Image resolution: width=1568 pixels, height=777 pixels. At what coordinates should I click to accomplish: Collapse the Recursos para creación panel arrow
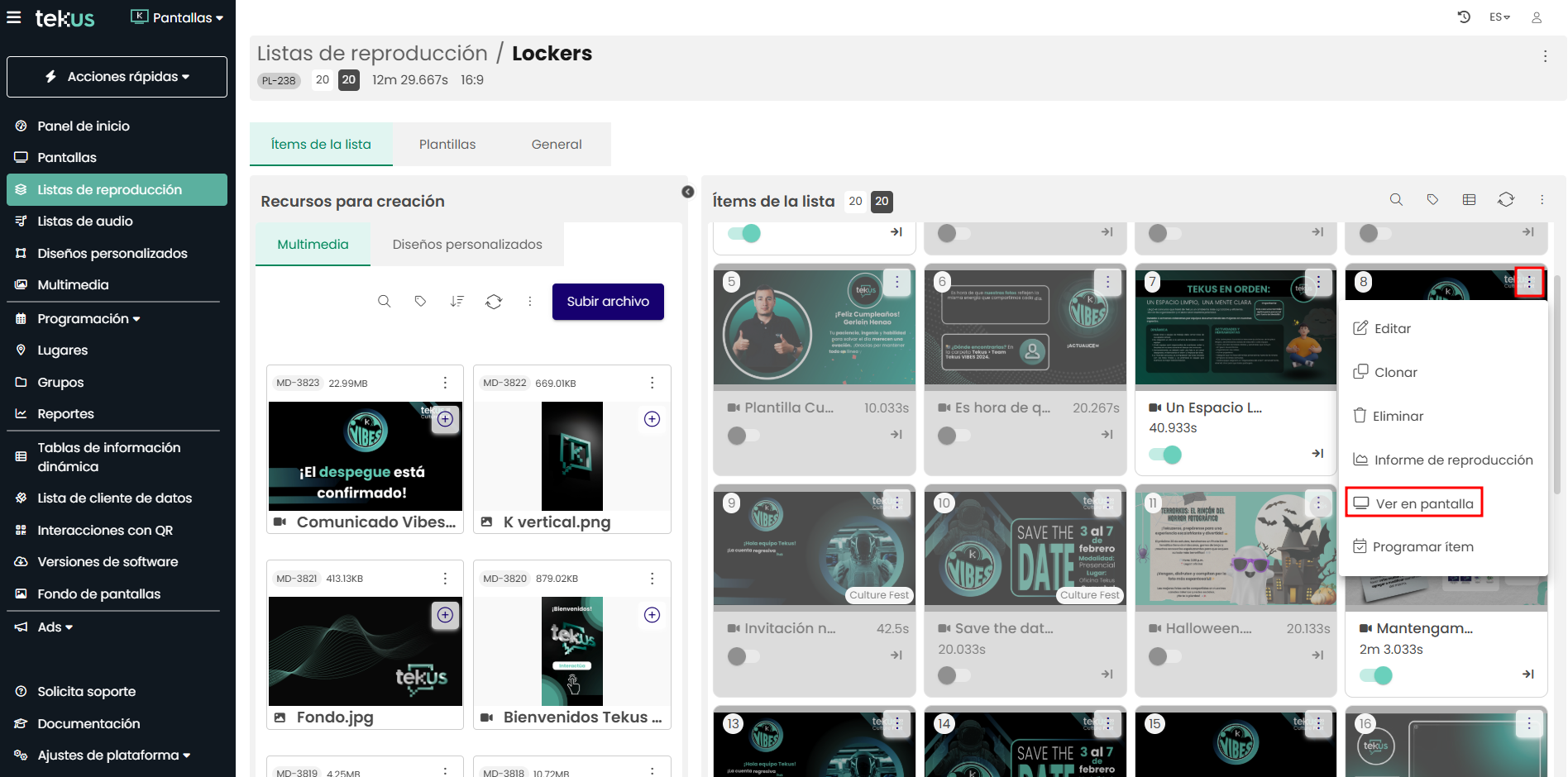coord(687,192)
